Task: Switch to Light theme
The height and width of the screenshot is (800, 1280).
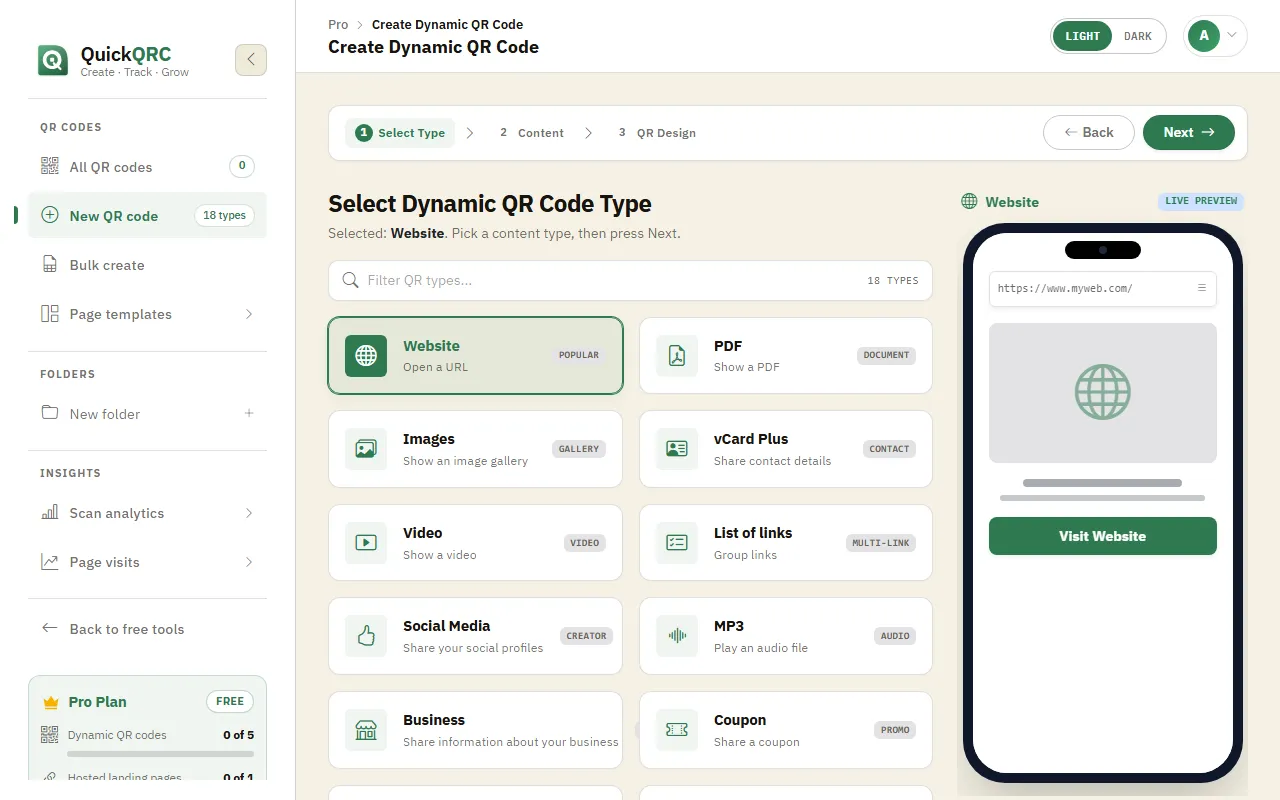Action: click(1082, 36)
